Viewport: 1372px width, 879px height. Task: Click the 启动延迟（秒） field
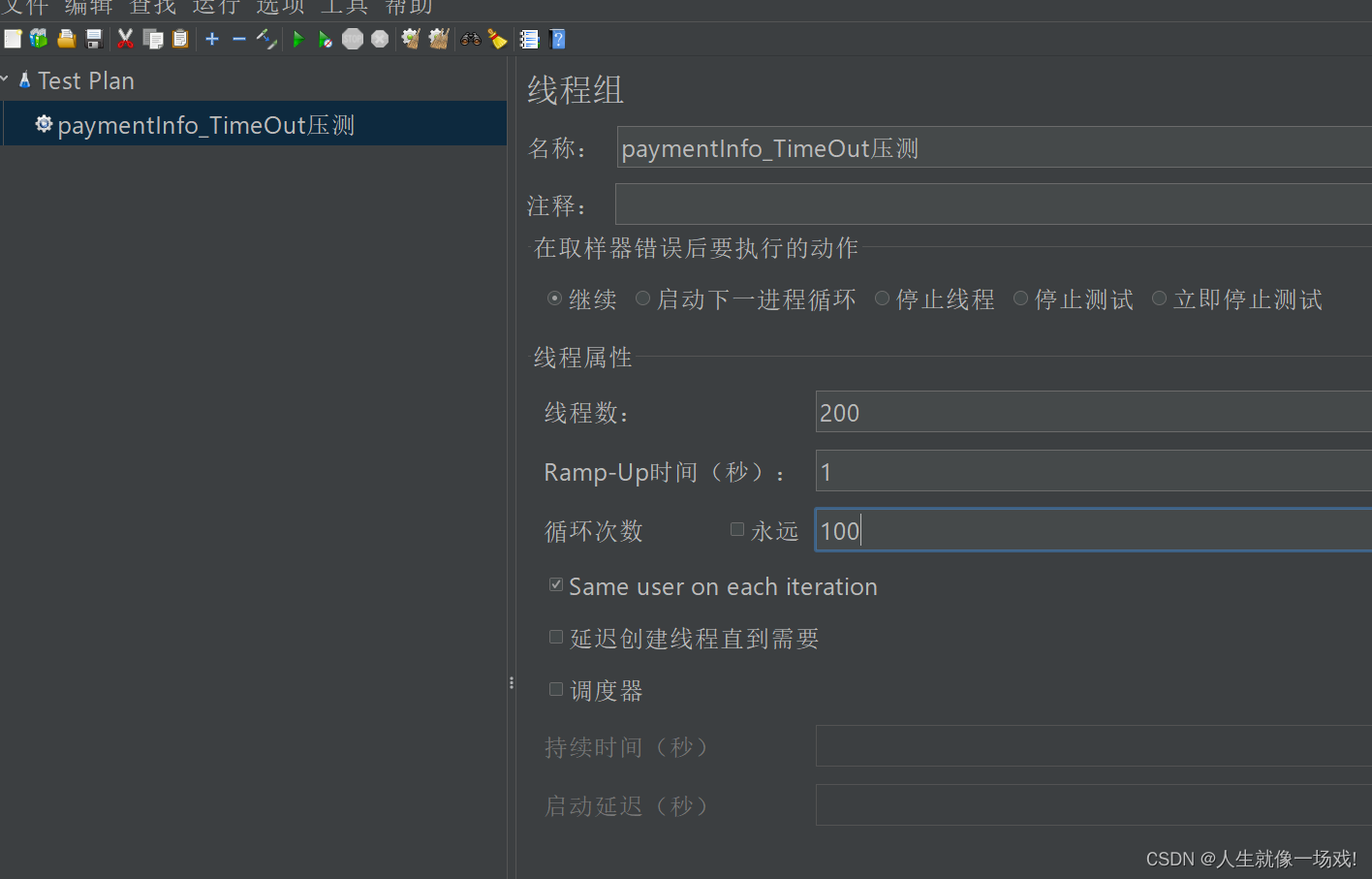pyautogui.click(x=1094, y=804)
